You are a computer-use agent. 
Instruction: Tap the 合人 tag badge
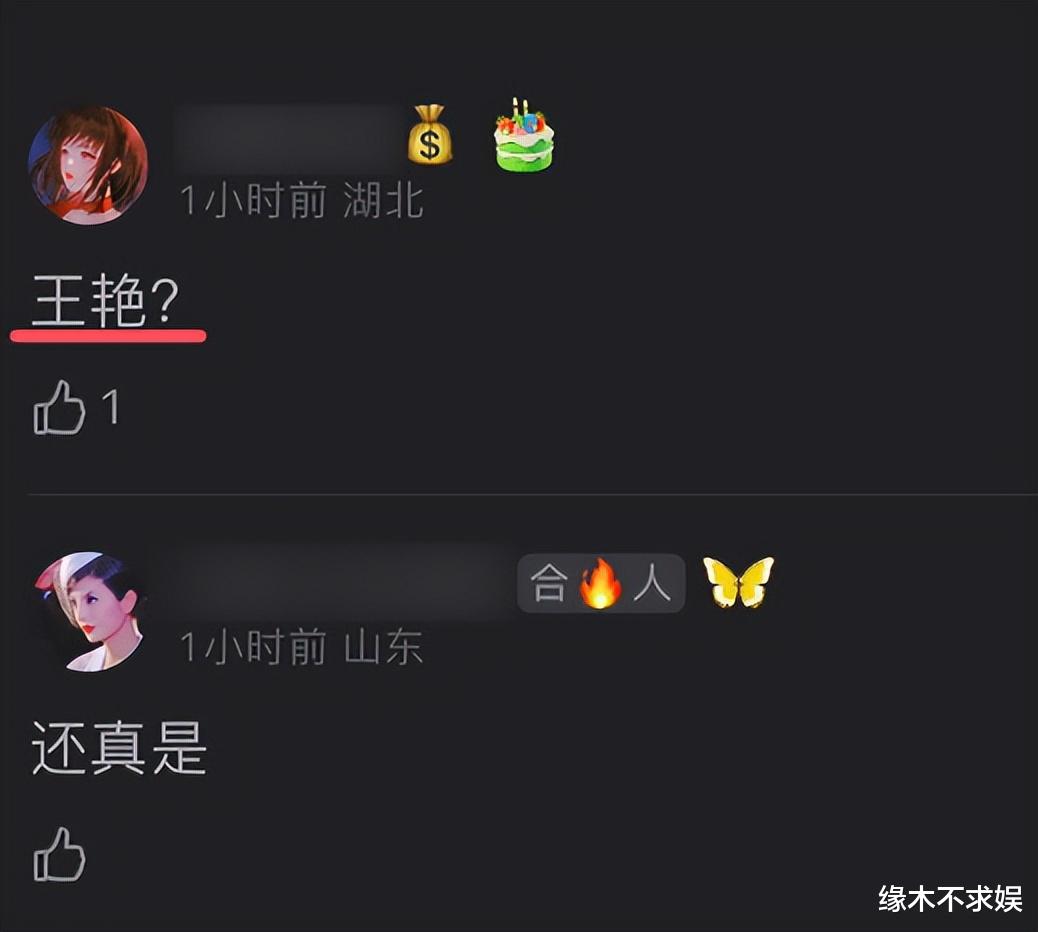601,583
